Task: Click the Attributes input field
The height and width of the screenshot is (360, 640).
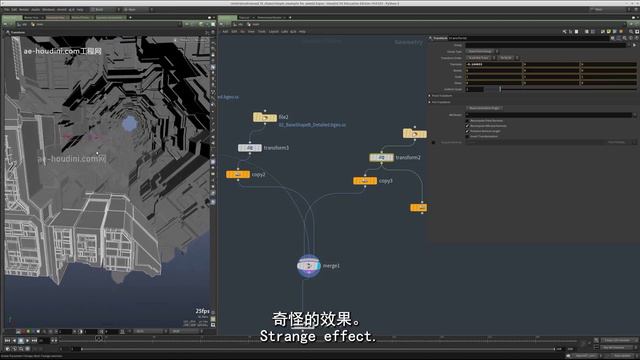Action: tap(549, 115)
